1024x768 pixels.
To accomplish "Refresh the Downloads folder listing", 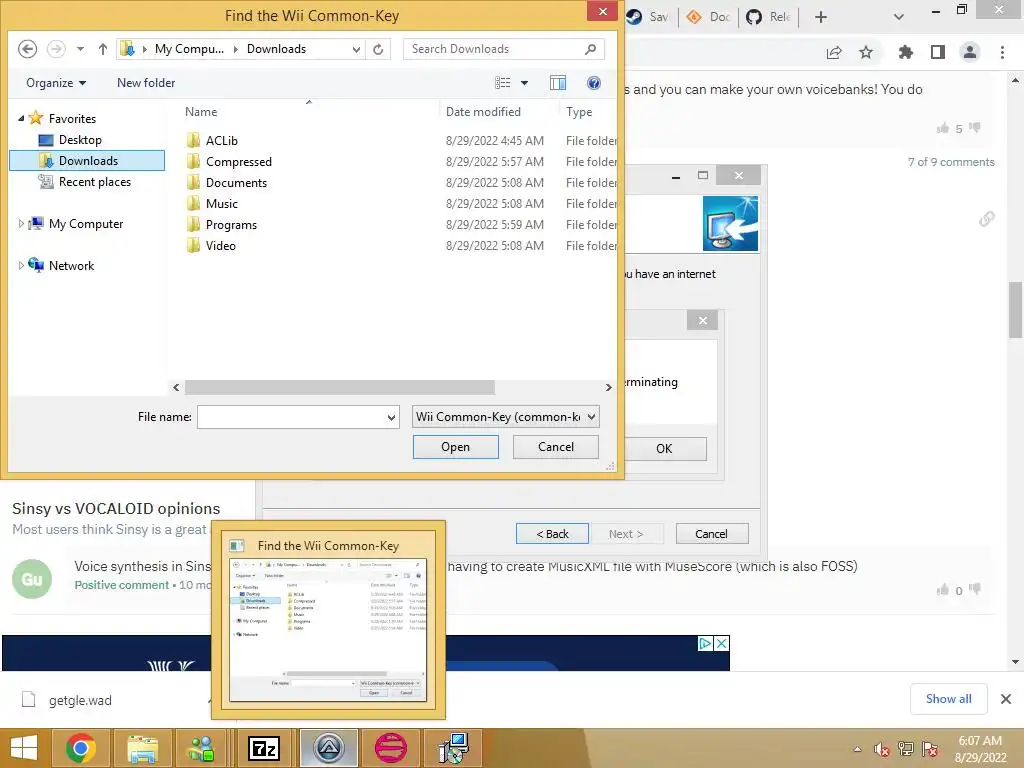I will pyautogui.click(x=378, y=49).
